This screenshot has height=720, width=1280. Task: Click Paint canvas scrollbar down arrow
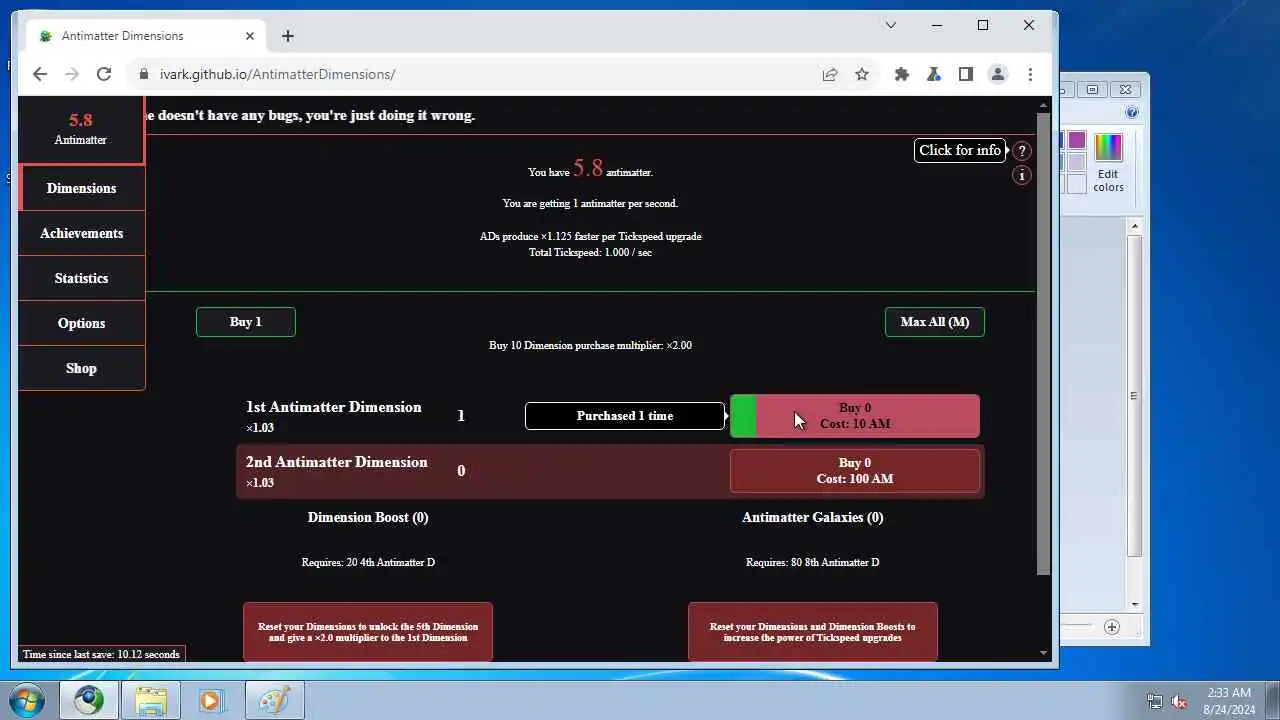(x=1135, y=604)
